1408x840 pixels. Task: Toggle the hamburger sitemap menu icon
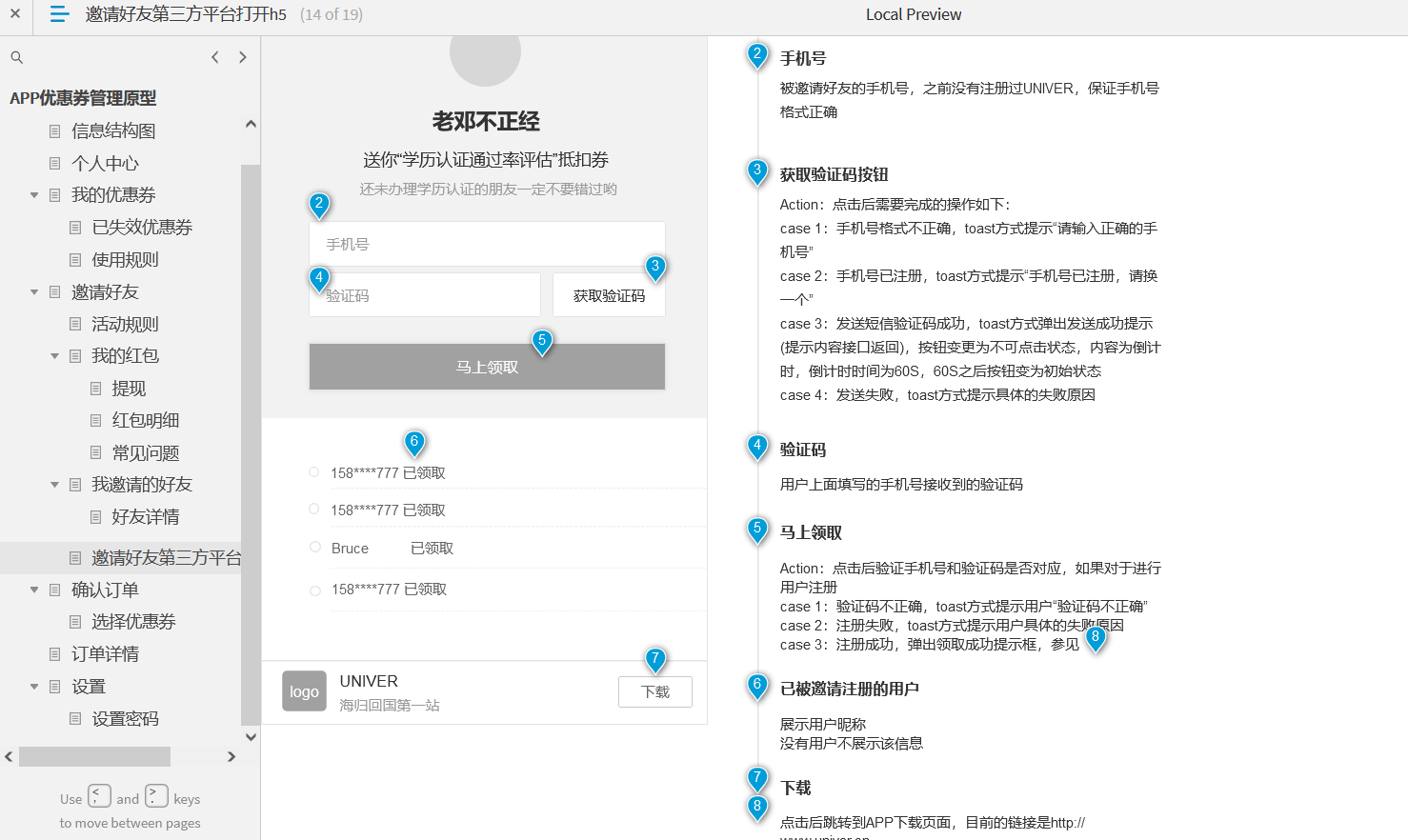[x=59, y=14]
